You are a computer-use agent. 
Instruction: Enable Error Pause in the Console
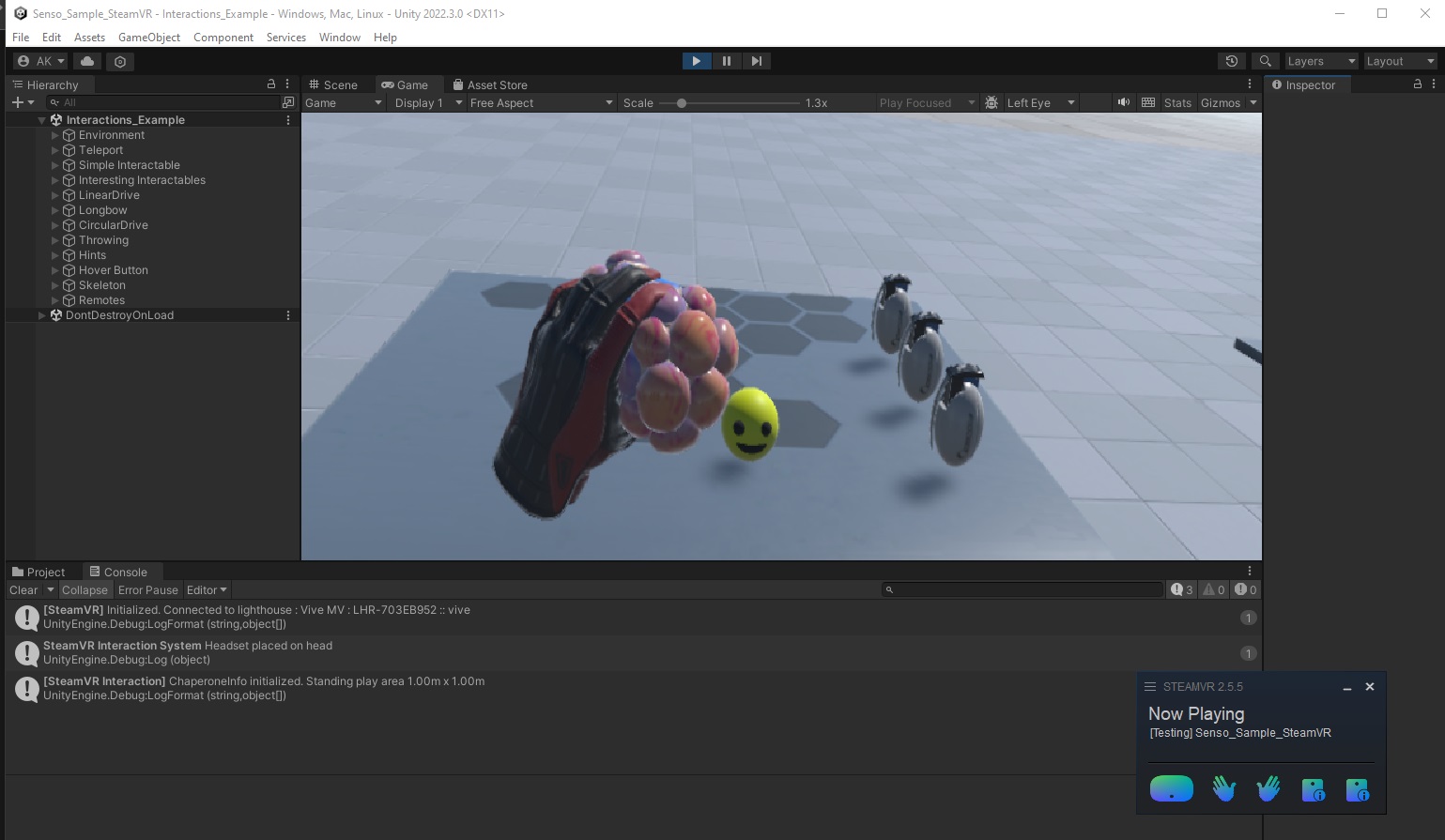coord(147,589)
